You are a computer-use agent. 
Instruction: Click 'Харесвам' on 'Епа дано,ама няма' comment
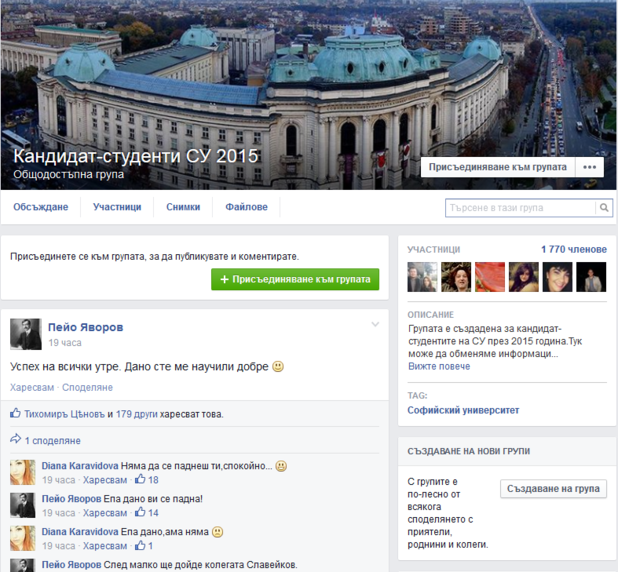pos(105,546)
